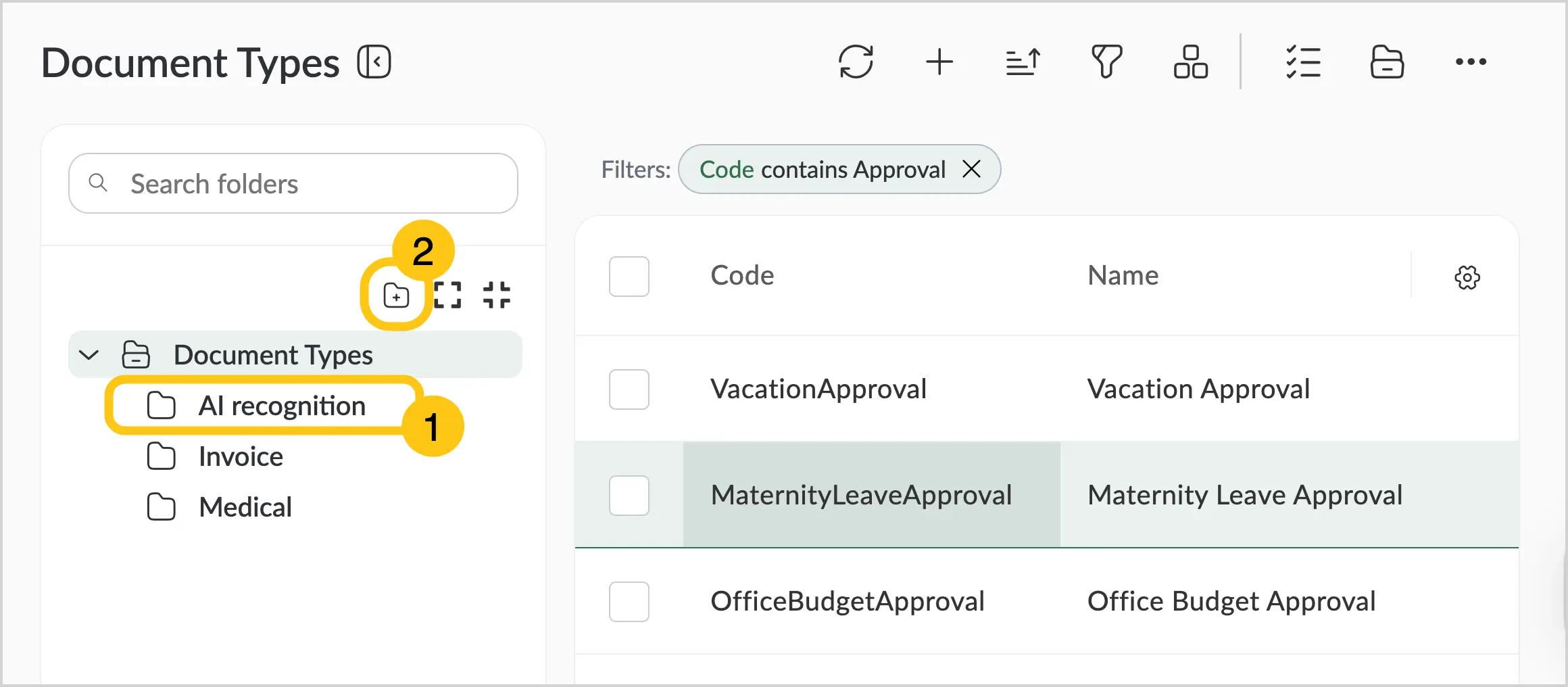Open the filter funnel icon
The width and height of the screenshot is (1568, 687).
pyautogui.click(x=1107, y=62)
